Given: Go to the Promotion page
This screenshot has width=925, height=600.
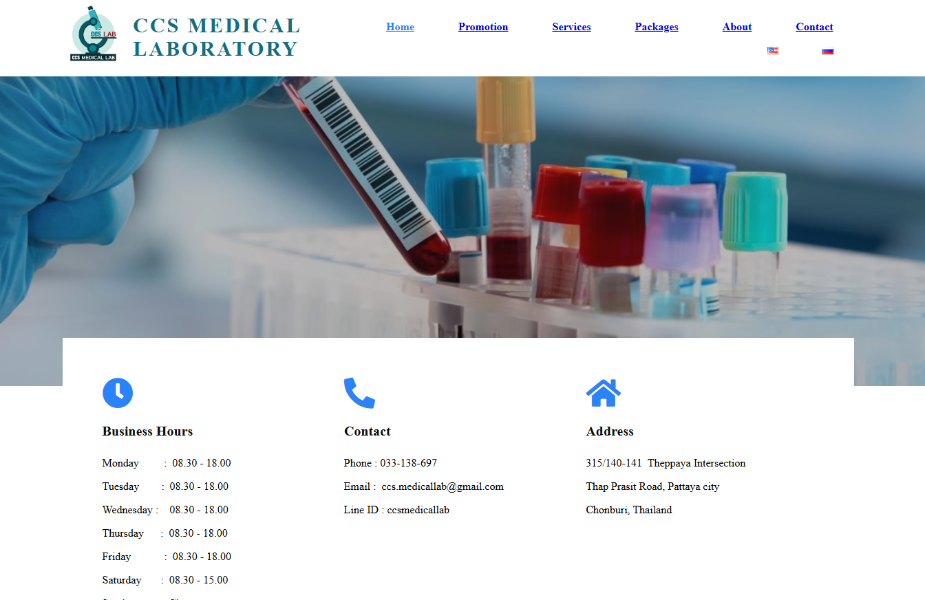Looking at the screenshot, I should (483, 27).
